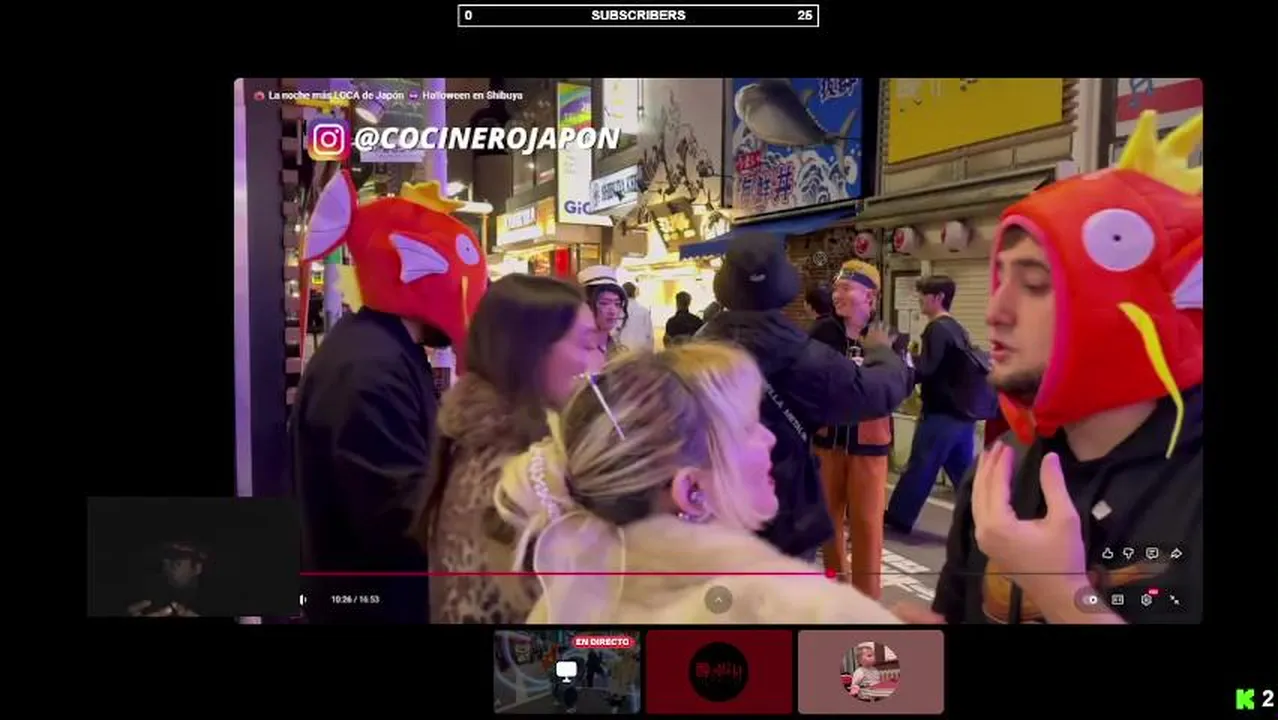Switch to theater mode layout icon
Viewport: 1278px width, 720px height.
click(1118, 600)
